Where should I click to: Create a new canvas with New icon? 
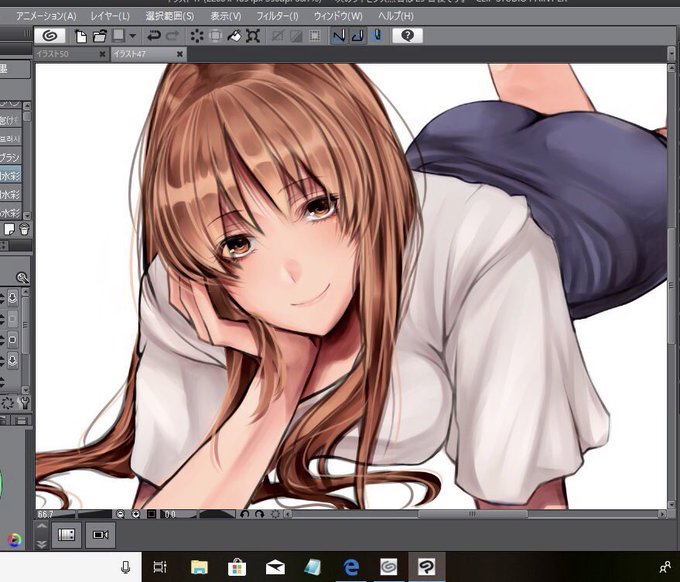(81, 36)
